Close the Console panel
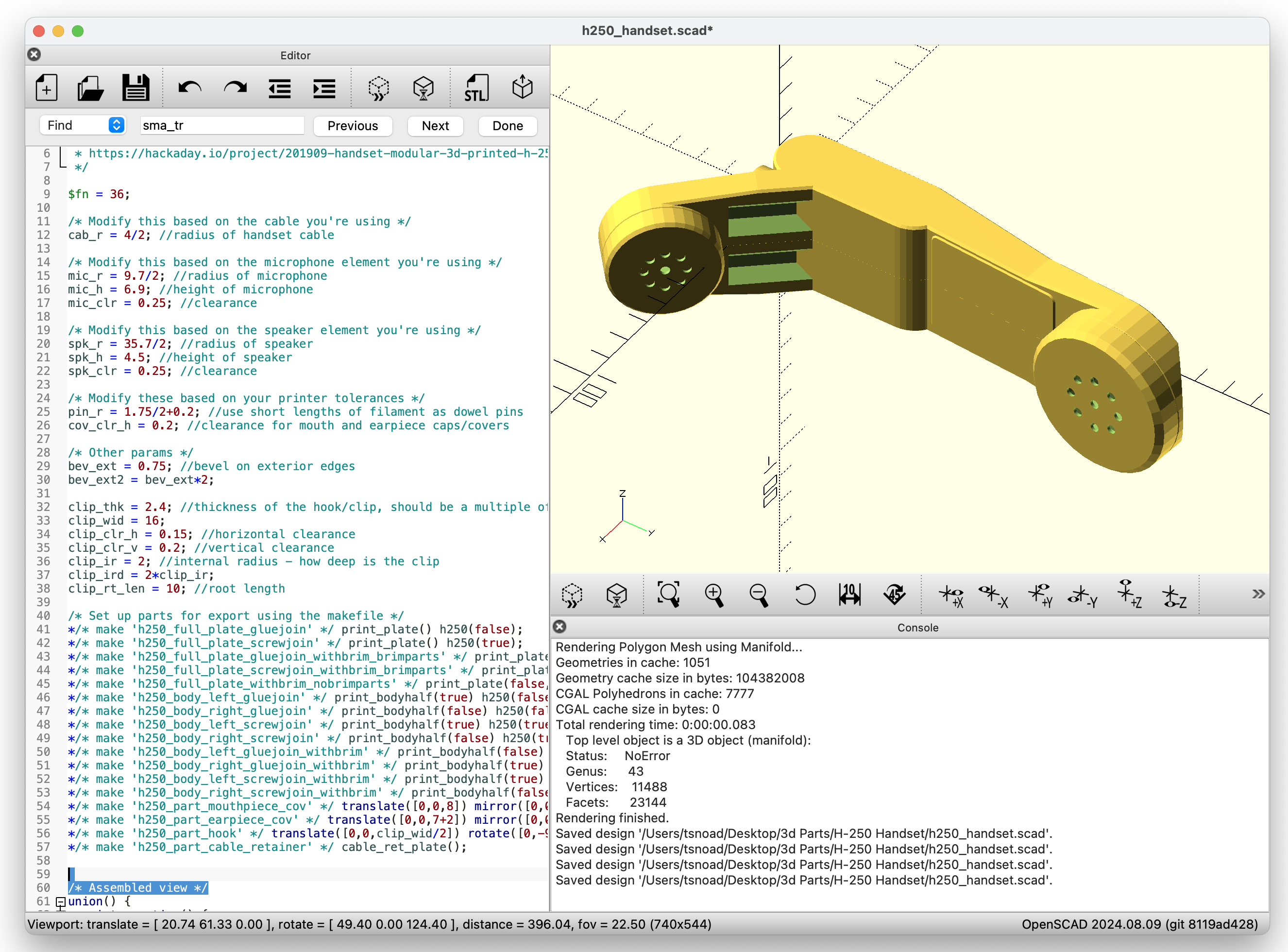 [x=559, y=627]
